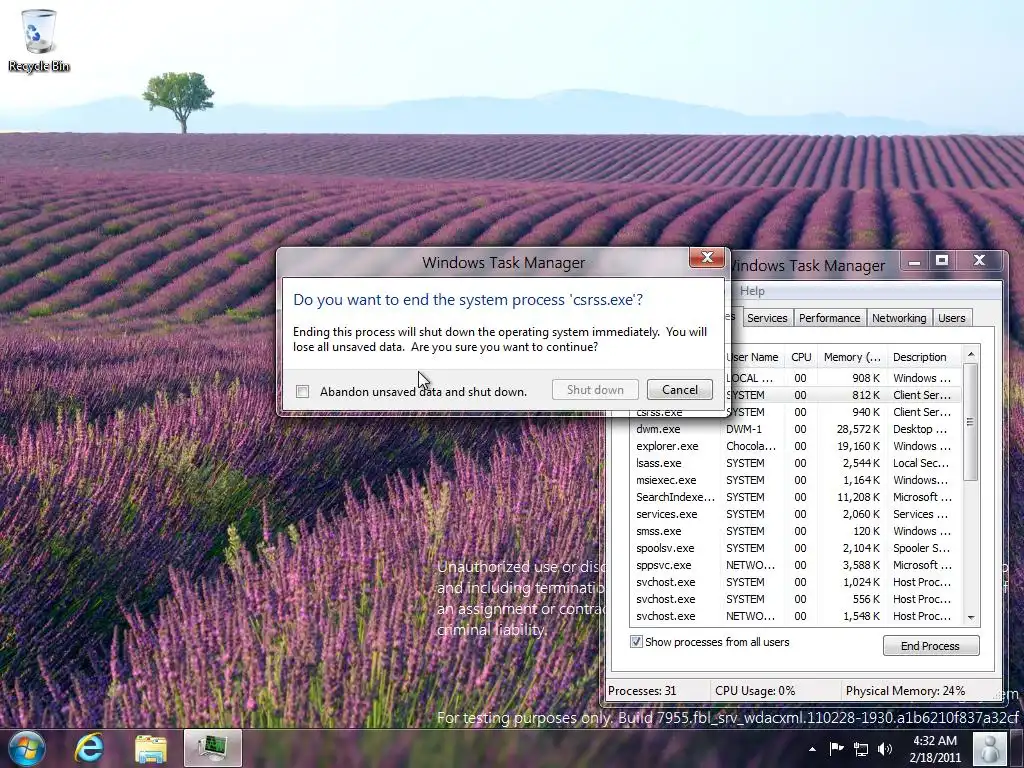Select the dwm.exe process row
This screenshot has height=768, width=1024.
click(x=795, y=429)
